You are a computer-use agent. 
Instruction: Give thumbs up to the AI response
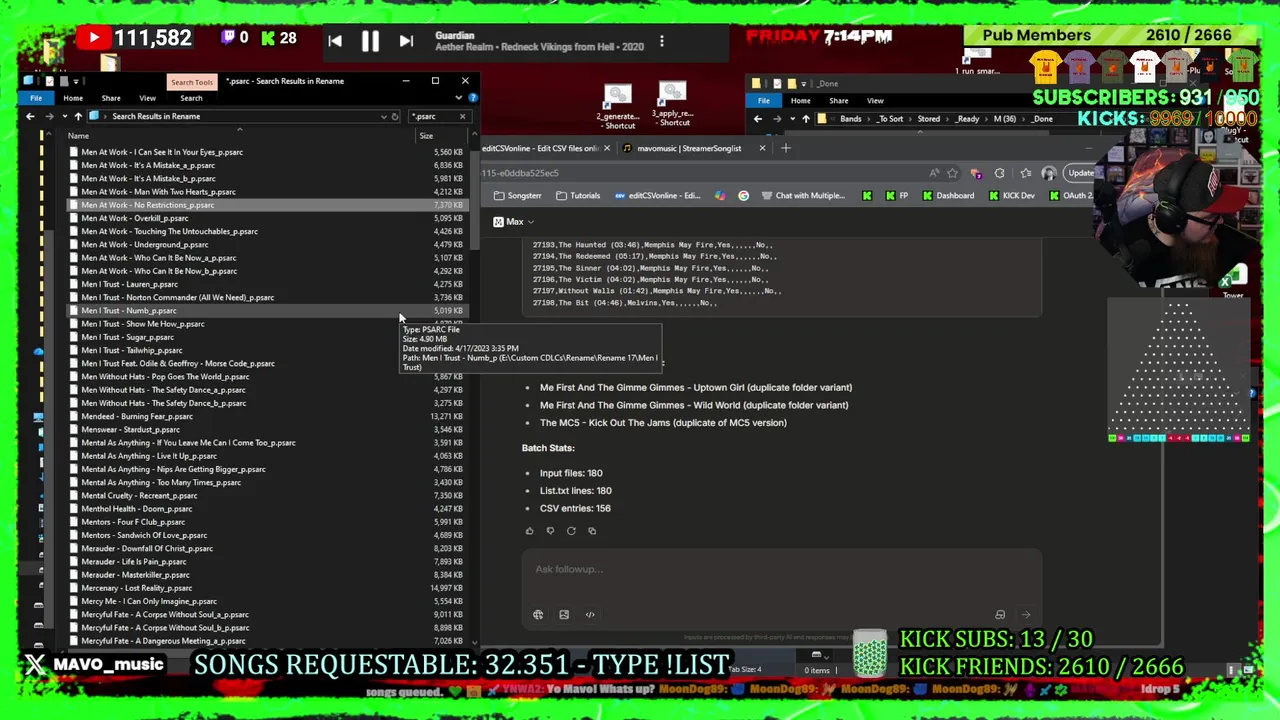[530, 531]
